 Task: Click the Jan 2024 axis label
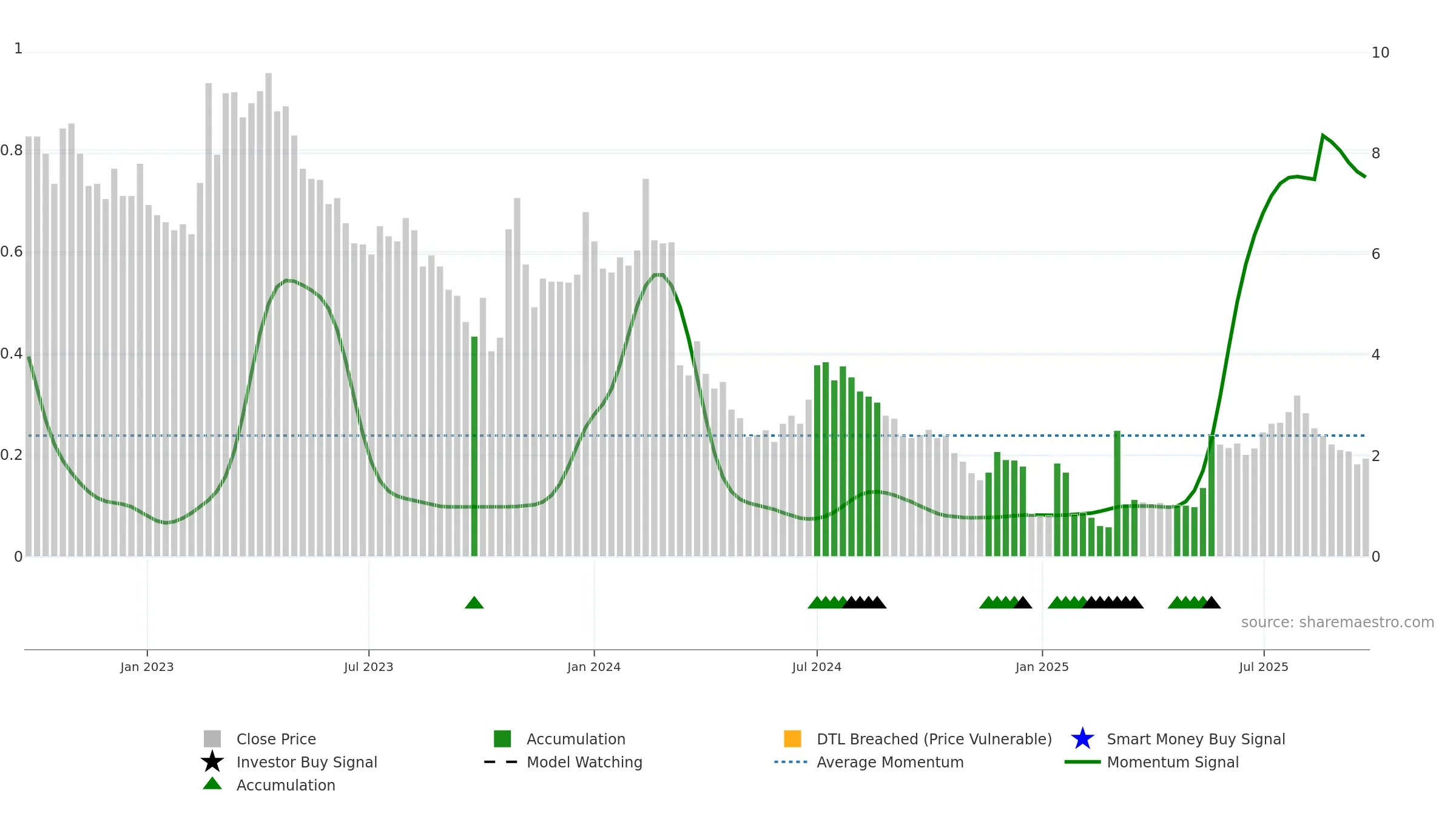tap(594, 667)
